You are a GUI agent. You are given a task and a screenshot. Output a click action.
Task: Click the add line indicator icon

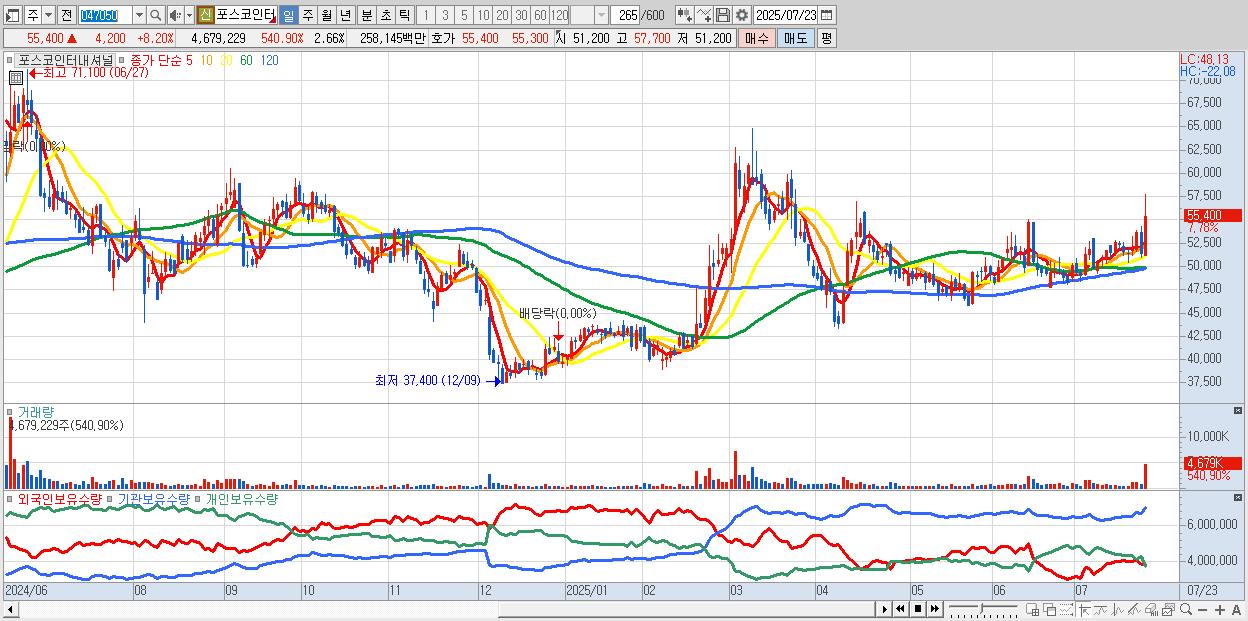coord(704,15)
